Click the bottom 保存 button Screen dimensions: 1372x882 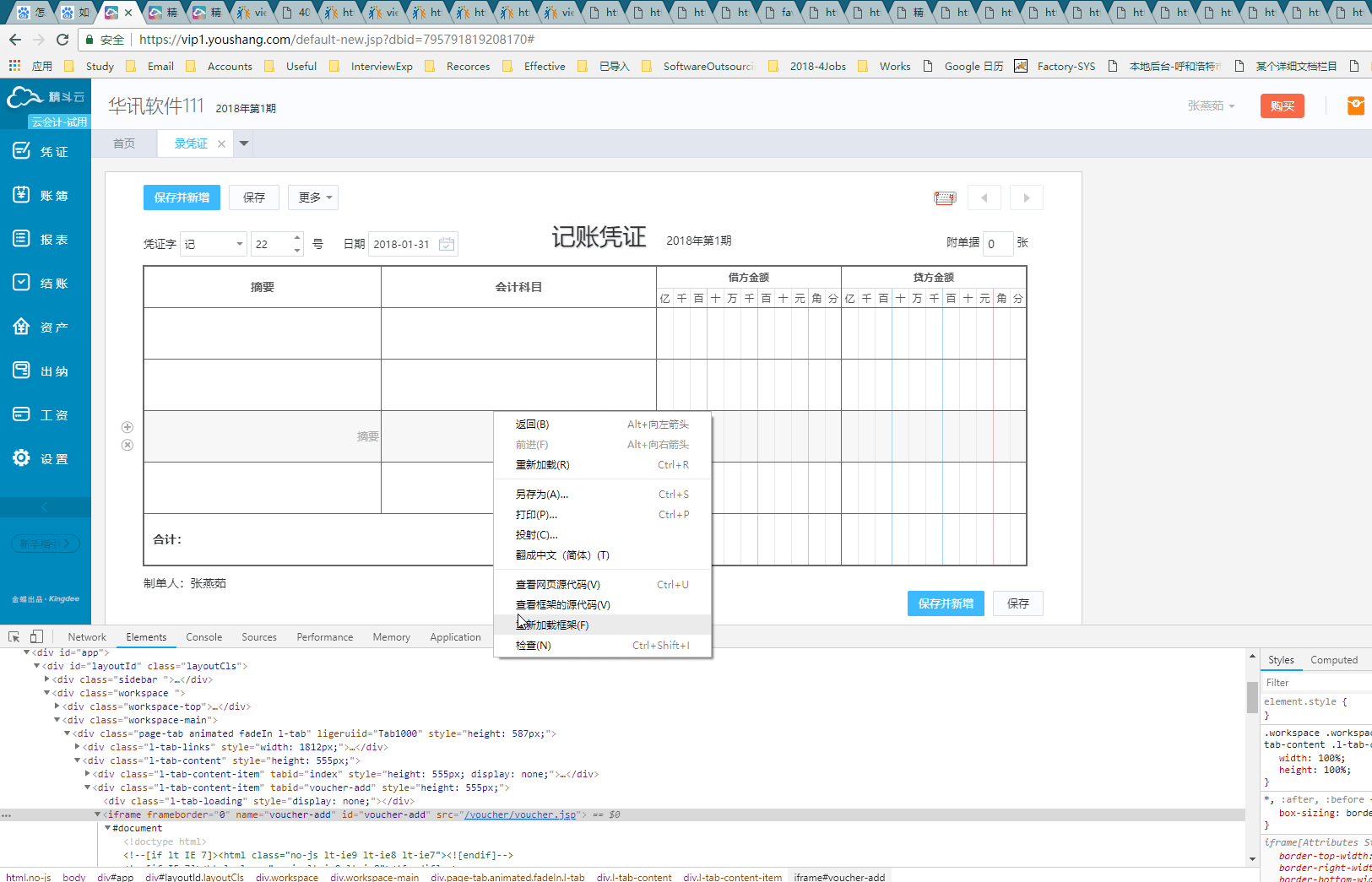tap(1018, 603)
